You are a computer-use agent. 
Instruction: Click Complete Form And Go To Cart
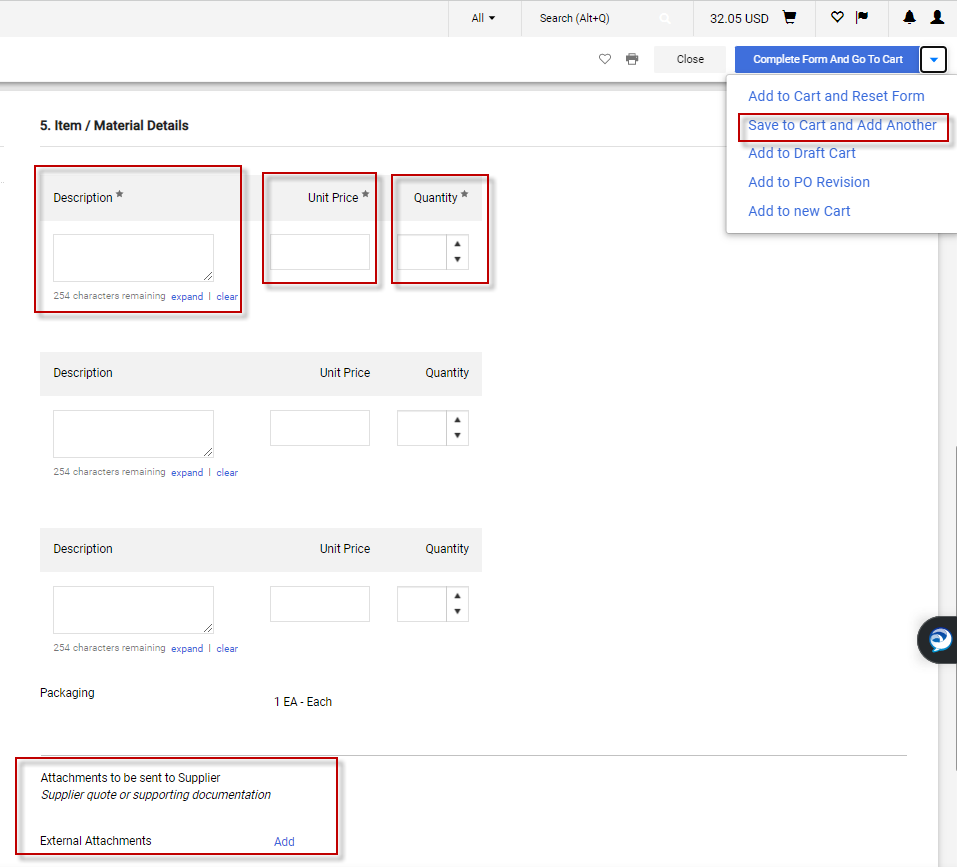827,59
